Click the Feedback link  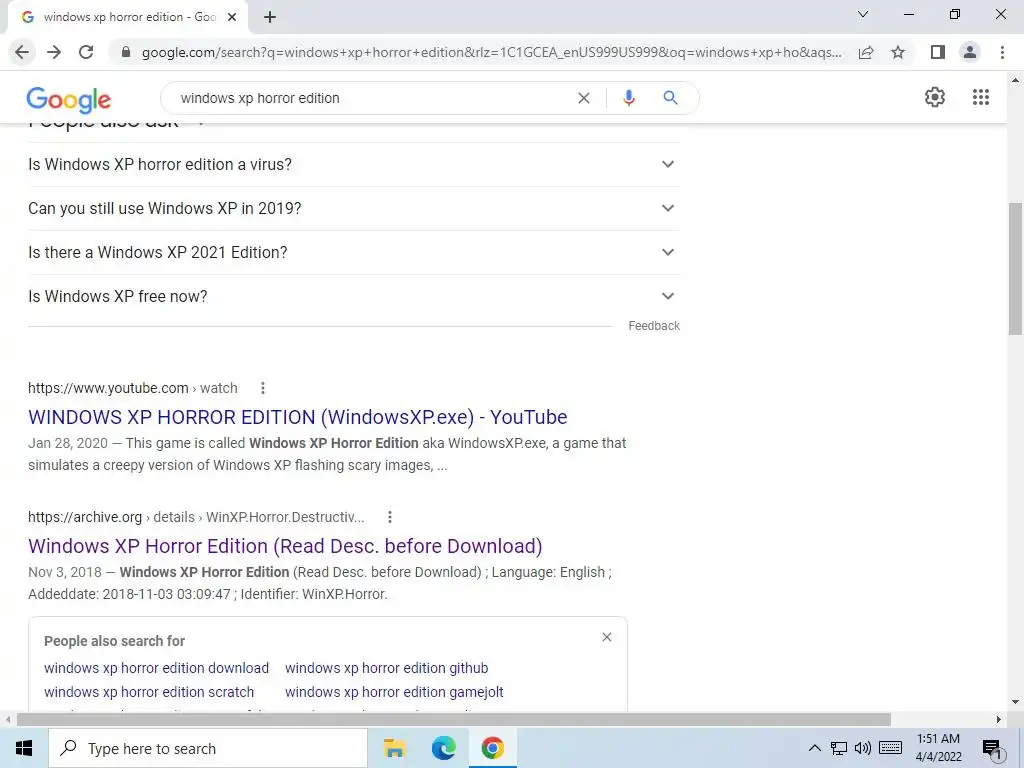click(x=654, y=326)
